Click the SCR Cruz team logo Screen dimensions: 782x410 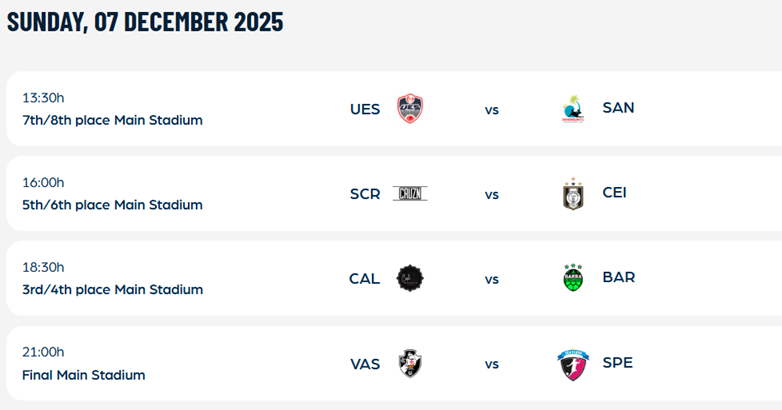tap(410, 193)
